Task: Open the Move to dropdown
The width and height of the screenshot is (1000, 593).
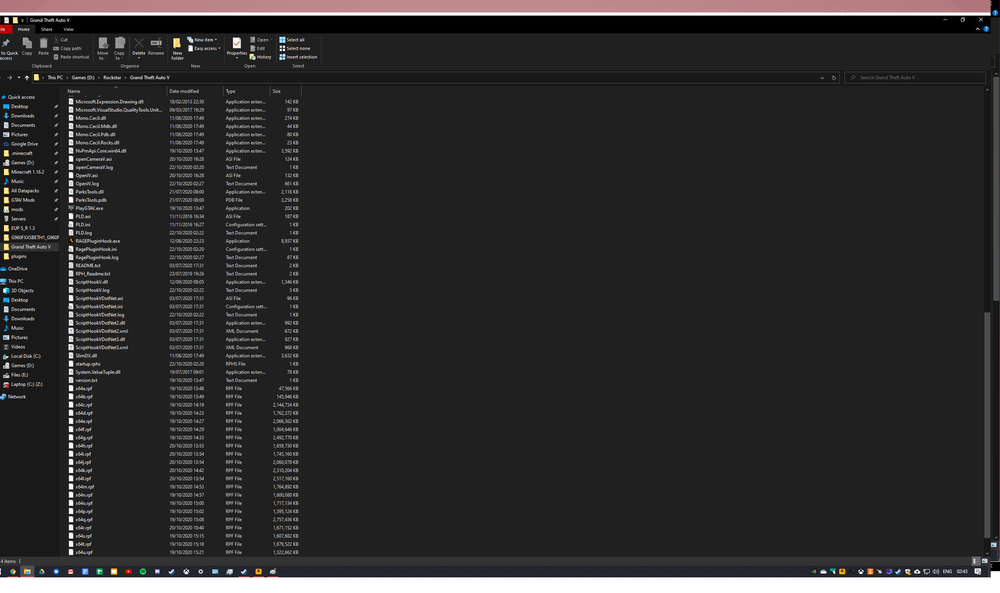Action: click(103, 58)
